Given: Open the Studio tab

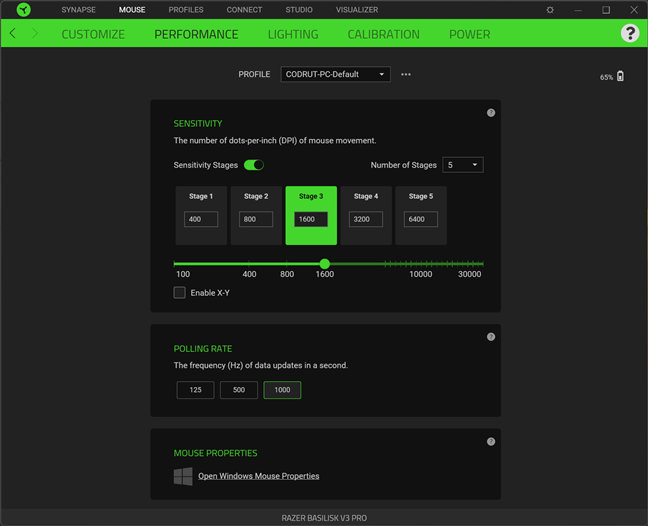Looking at the screenshot, I should pyautogui.click(x=299, y=10).
